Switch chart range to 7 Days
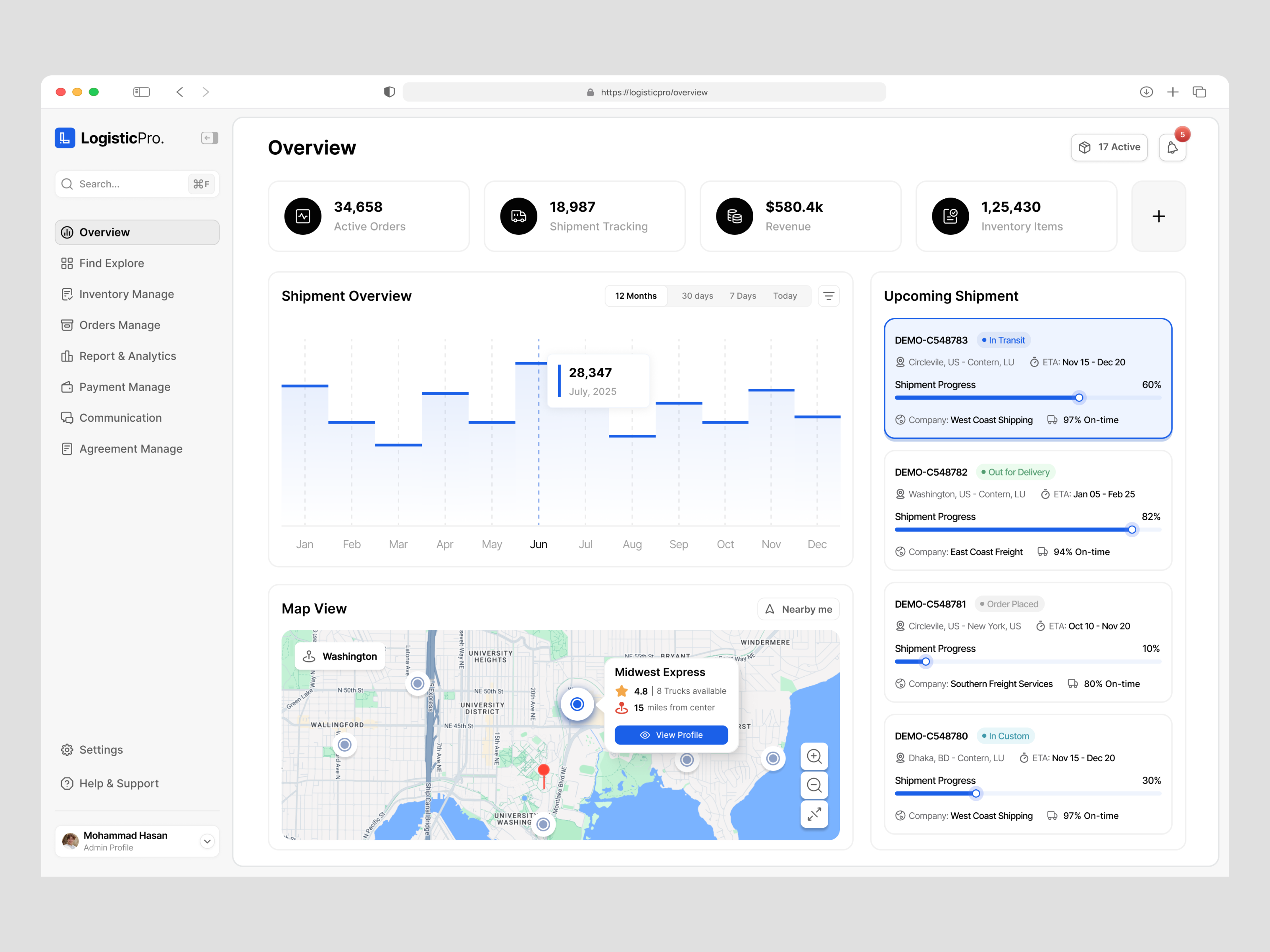Image resolution: width=1270 pixels, height=952 pixels. click(743, 296)
